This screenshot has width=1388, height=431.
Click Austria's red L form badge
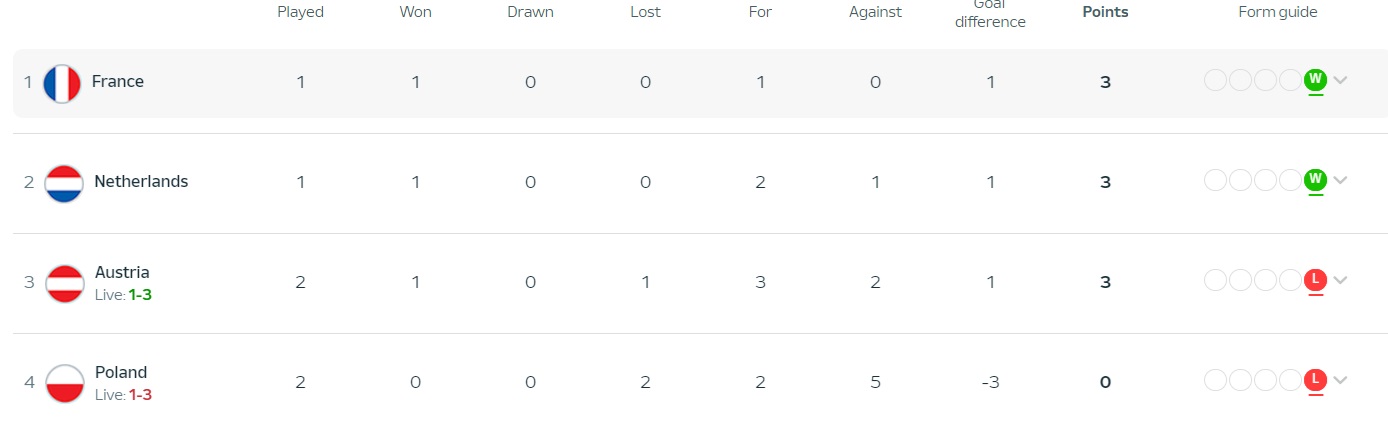pyautogui.click(x=1315, y=280)
